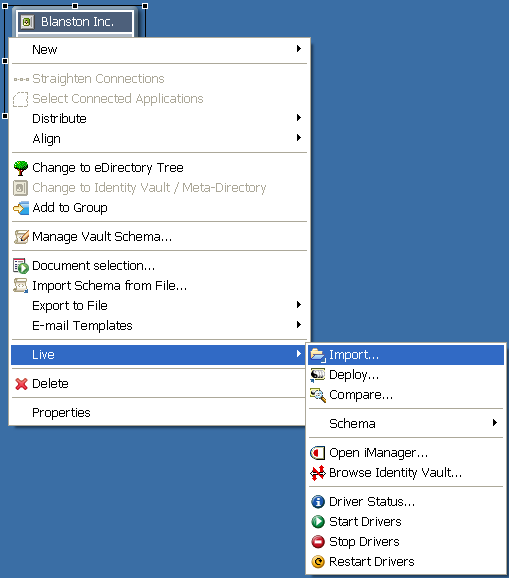Select Deploy... in the Live submenu
Image resolution: width=509 pixels, height=578 pixels.
point(406,375)
